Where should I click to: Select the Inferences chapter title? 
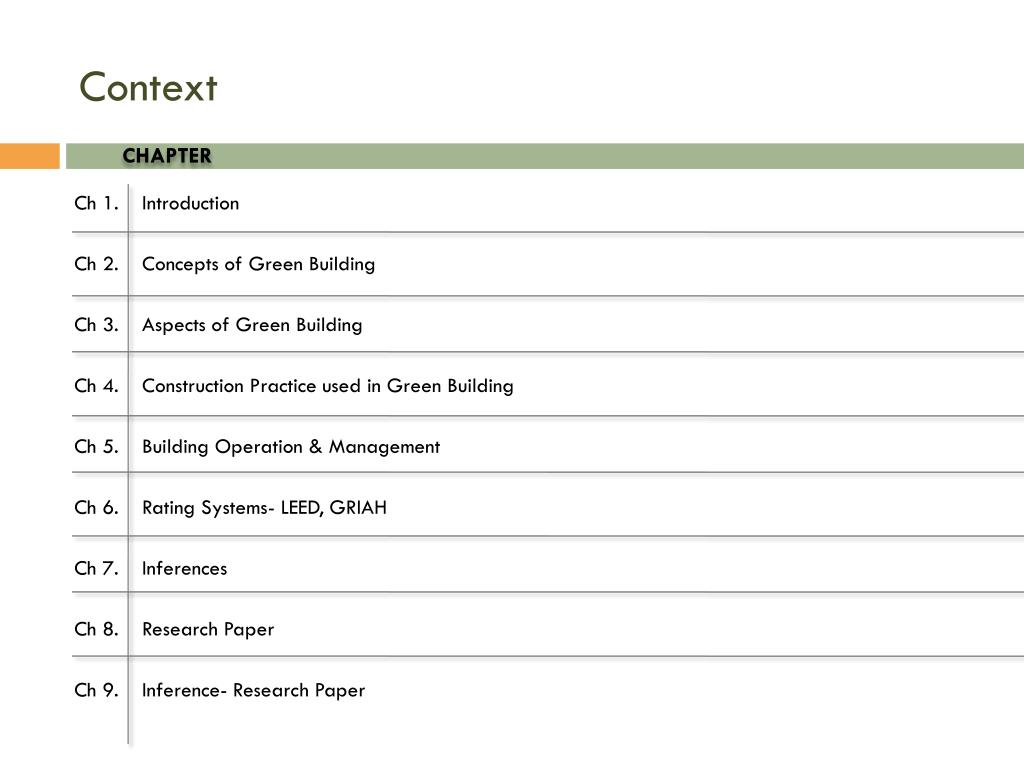coord(185,568)
